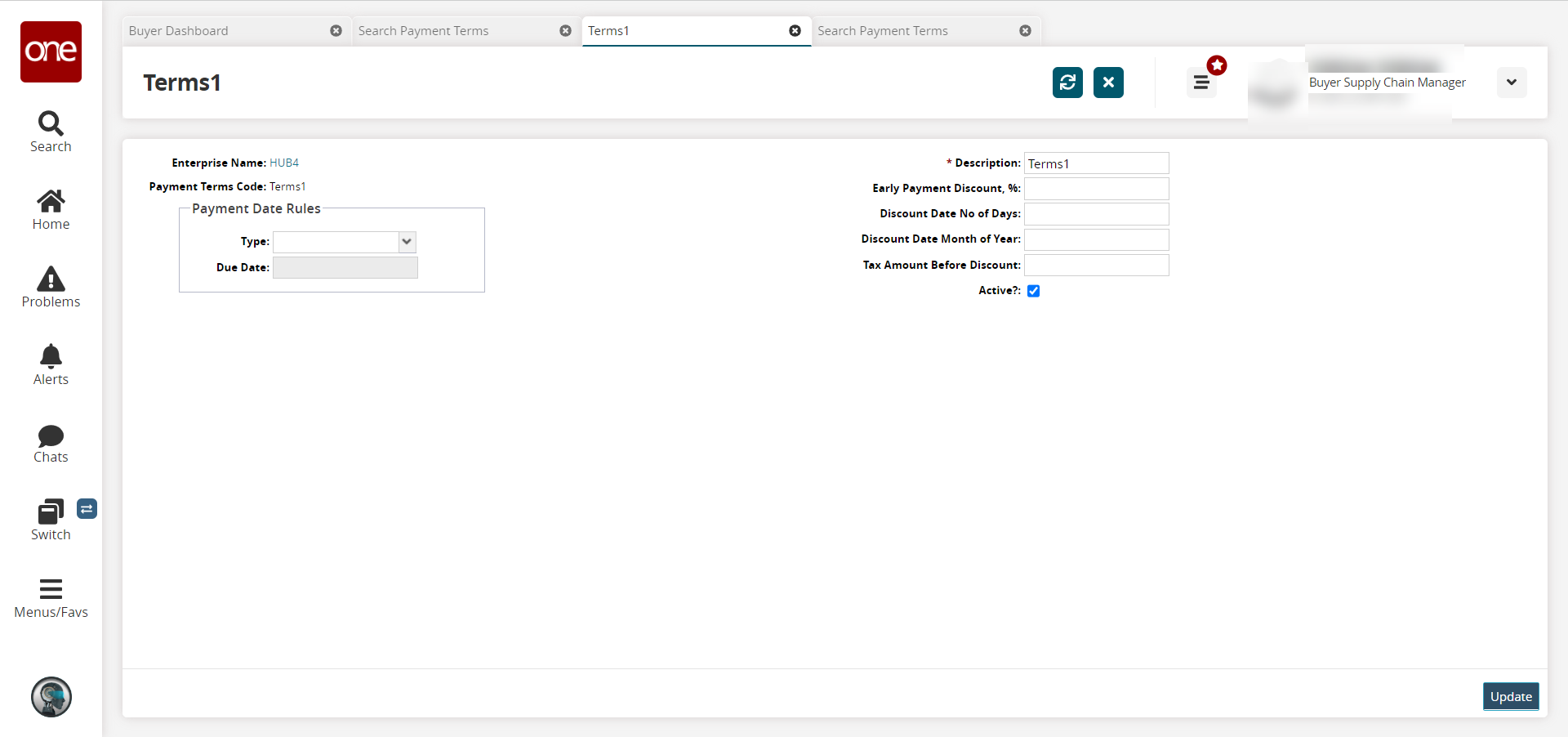This screenshot has width=1568, height=737.
Task: Click the Discount Date No of Days field
Action: tap(1097, 214)
